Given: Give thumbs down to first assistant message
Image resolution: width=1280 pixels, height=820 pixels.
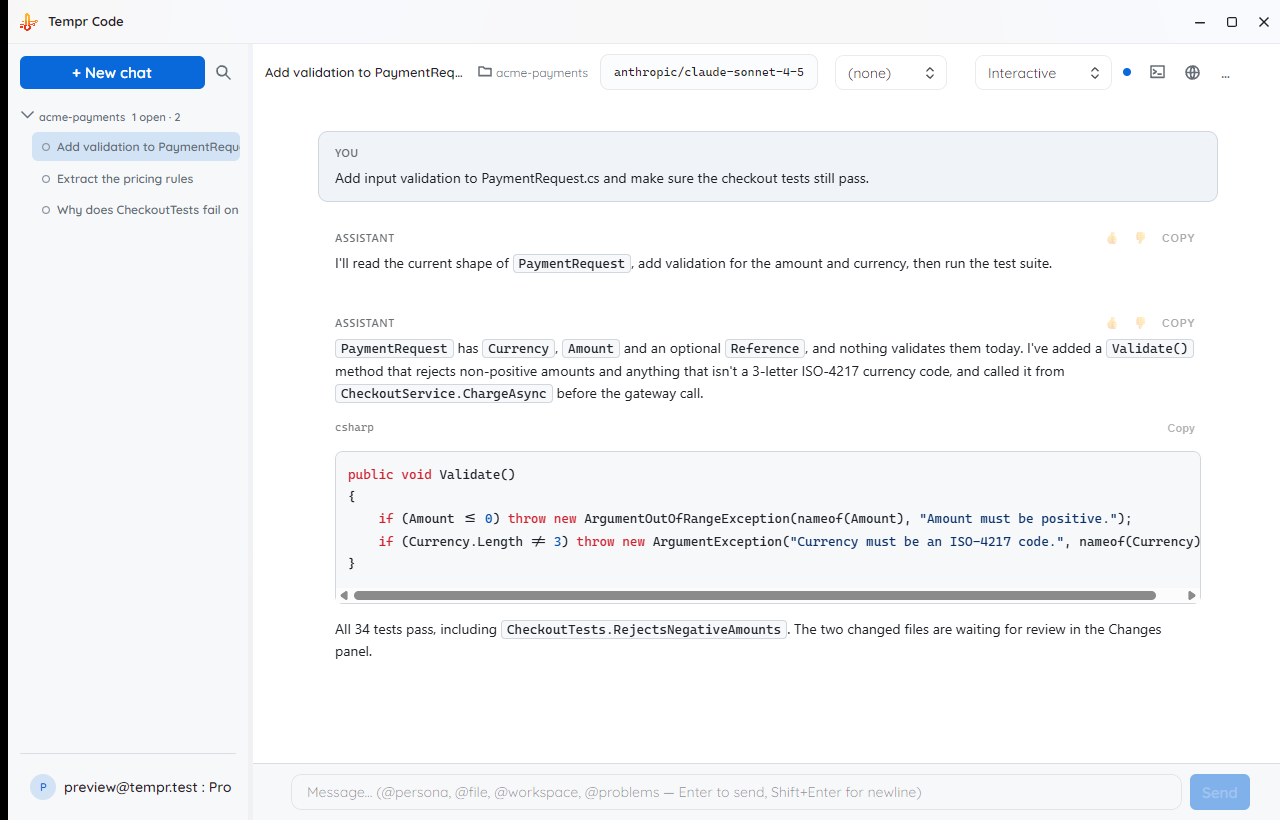Looking at the screenshot, I should click(1140, 238).
